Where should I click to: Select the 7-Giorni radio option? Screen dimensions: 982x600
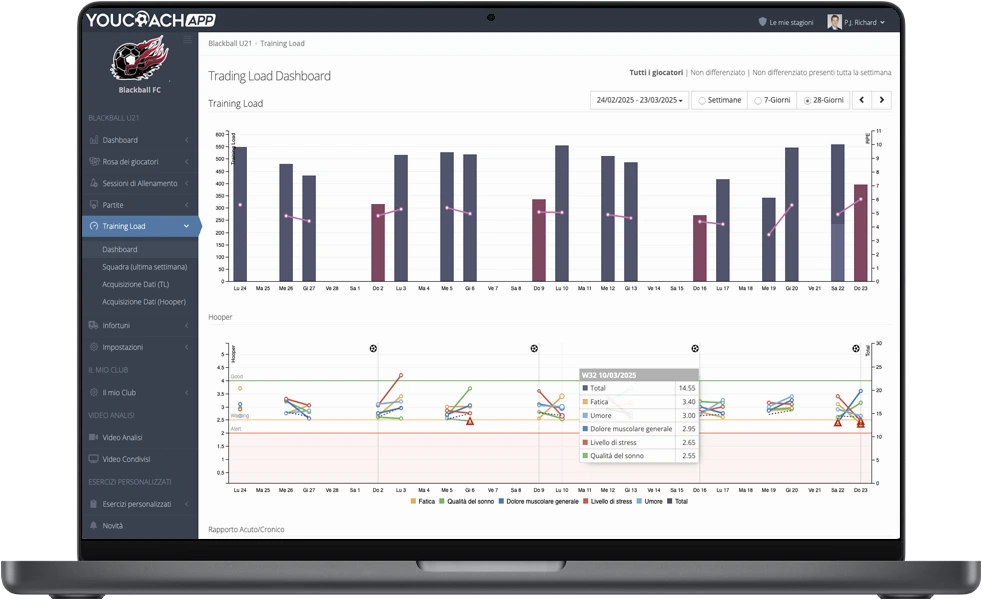click(x=758, y=101)
